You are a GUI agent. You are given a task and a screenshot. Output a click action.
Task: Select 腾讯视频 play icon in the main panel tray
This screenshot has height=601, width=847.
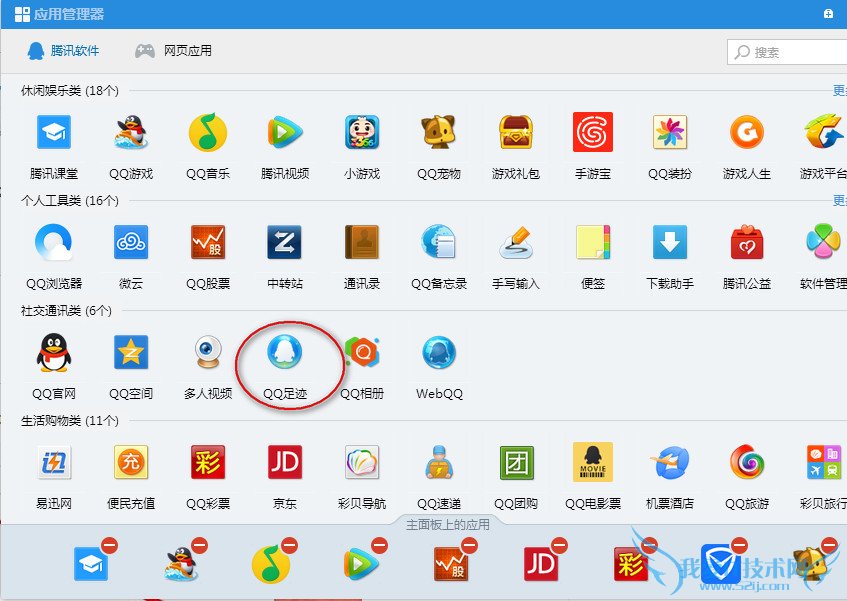(361, 564)
